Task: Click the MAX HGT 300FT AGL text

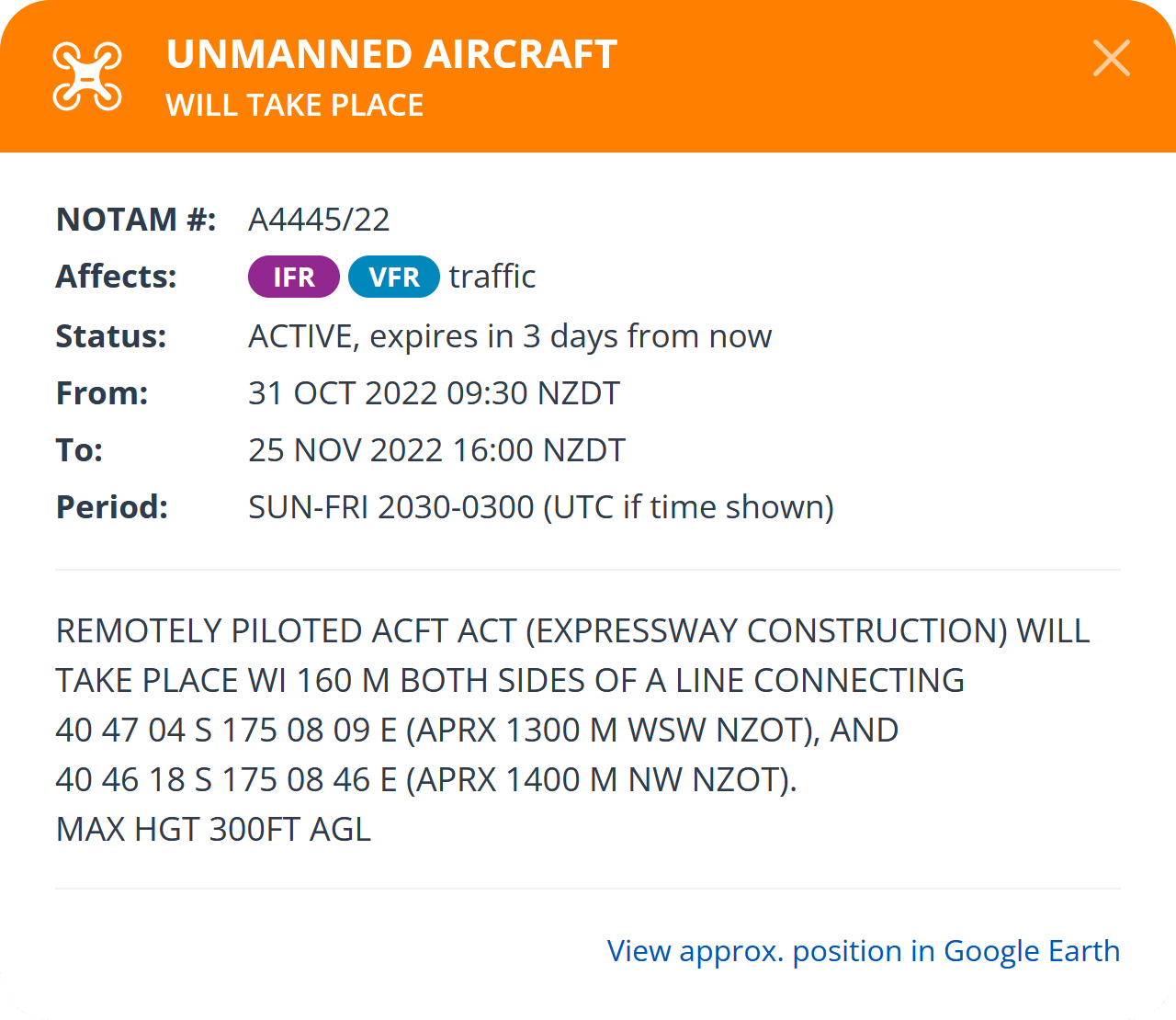Action: pyautogui.click(x=214, y=830)
